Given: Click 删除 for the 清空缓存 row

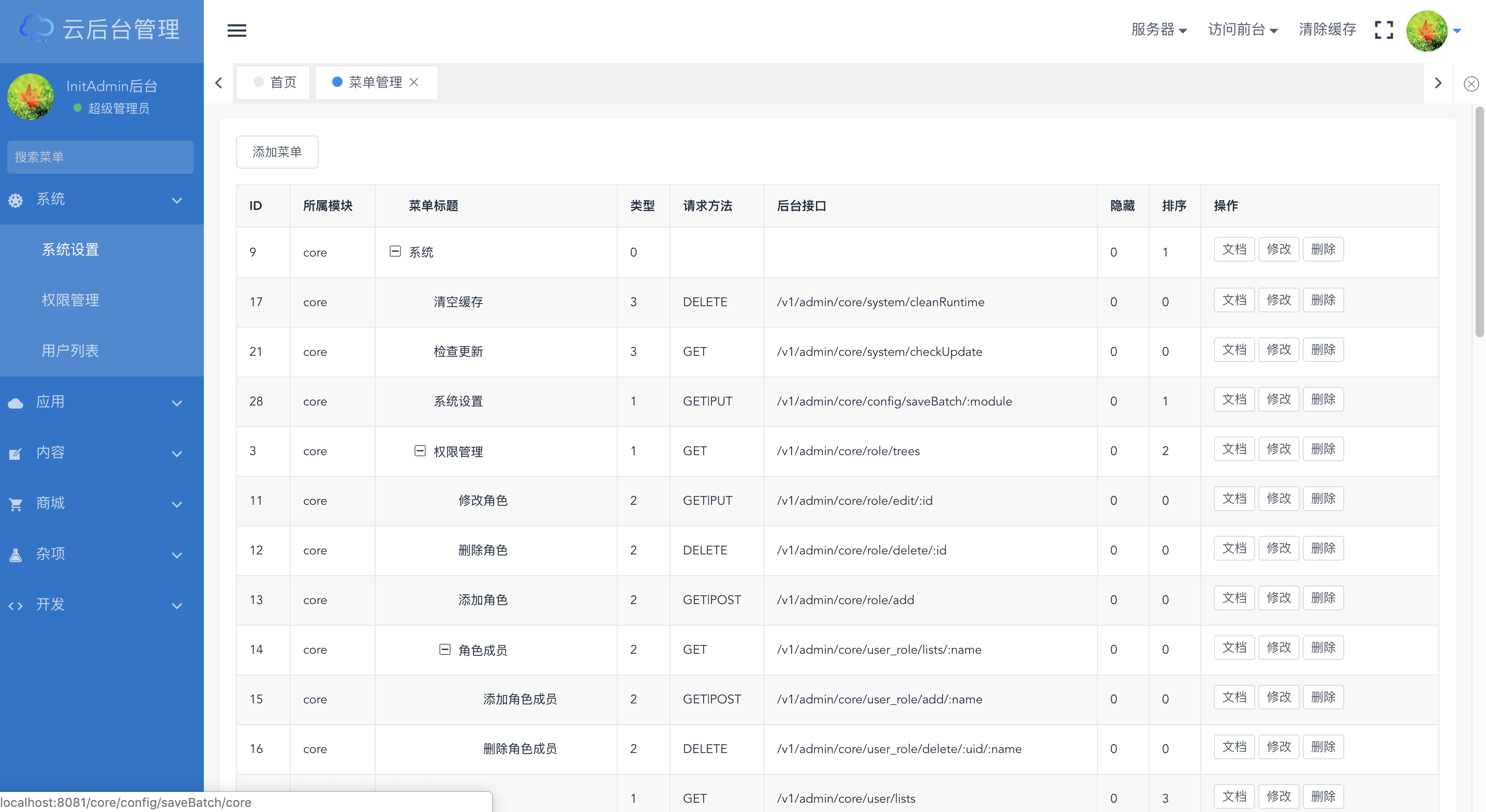Looking at the screenshot, I should [x=1322, y=300].
